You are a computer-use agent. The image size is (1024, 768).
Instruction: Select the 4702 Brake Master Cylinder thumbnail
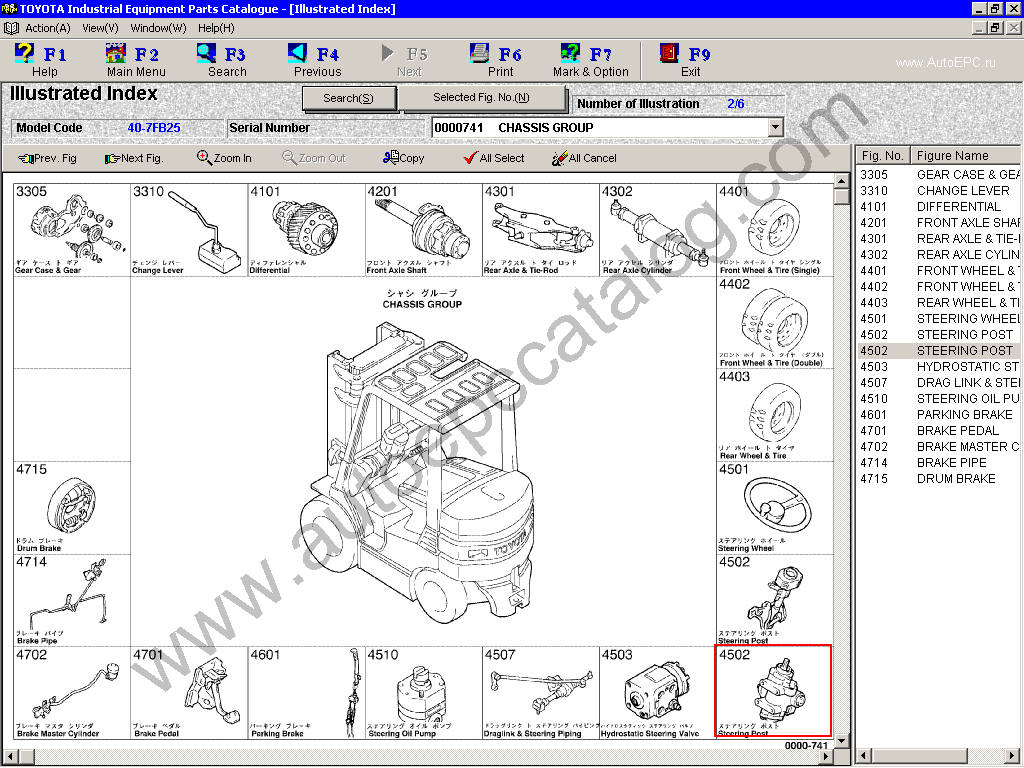pos(72,694)
